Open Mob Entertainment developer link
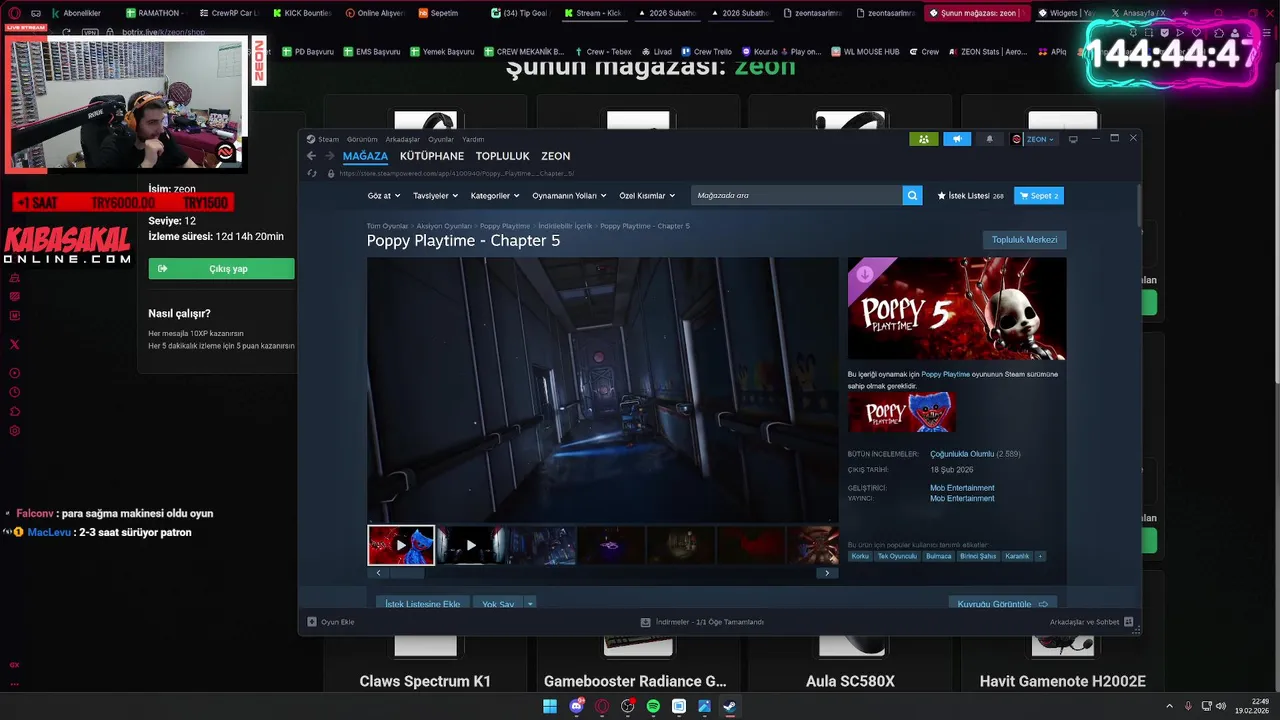 962,488
